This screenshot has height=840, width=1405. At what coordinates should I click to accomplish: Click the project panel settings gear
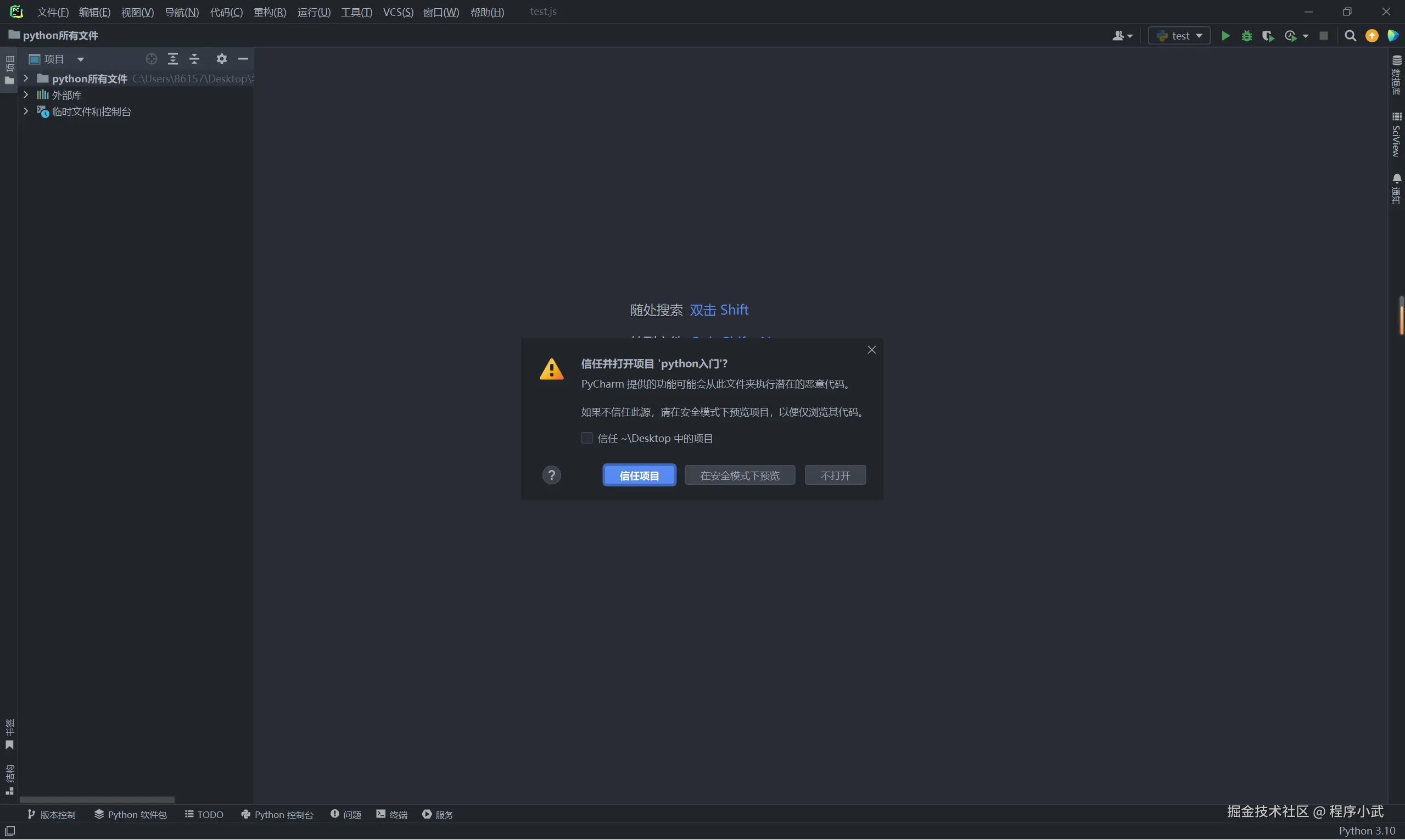tap(221, 59)
